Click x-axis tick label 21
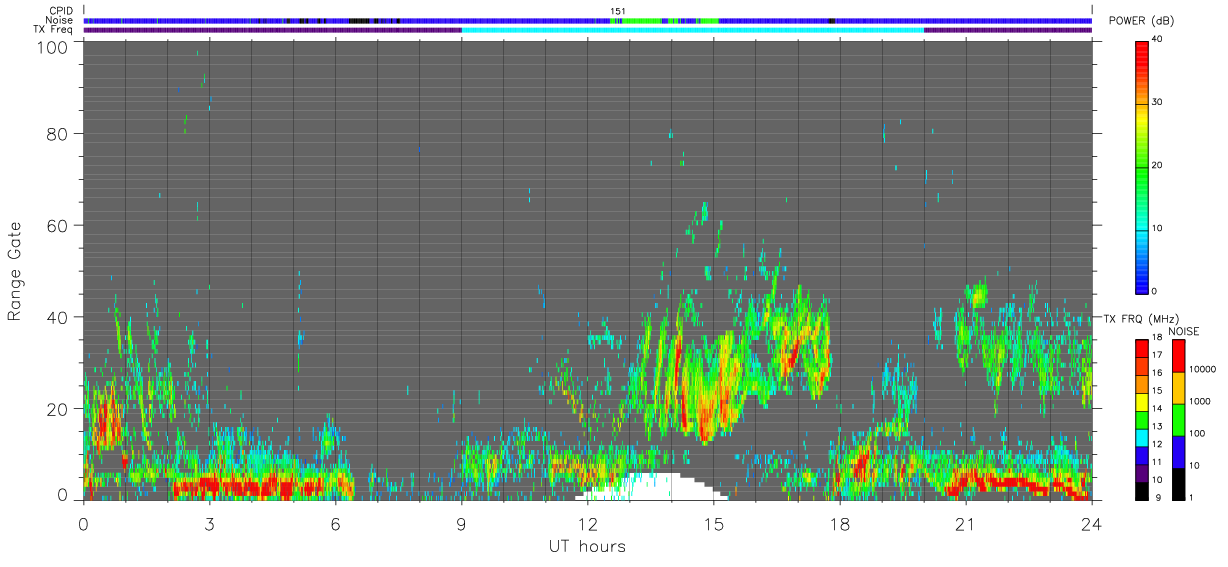 pos(965,524)
